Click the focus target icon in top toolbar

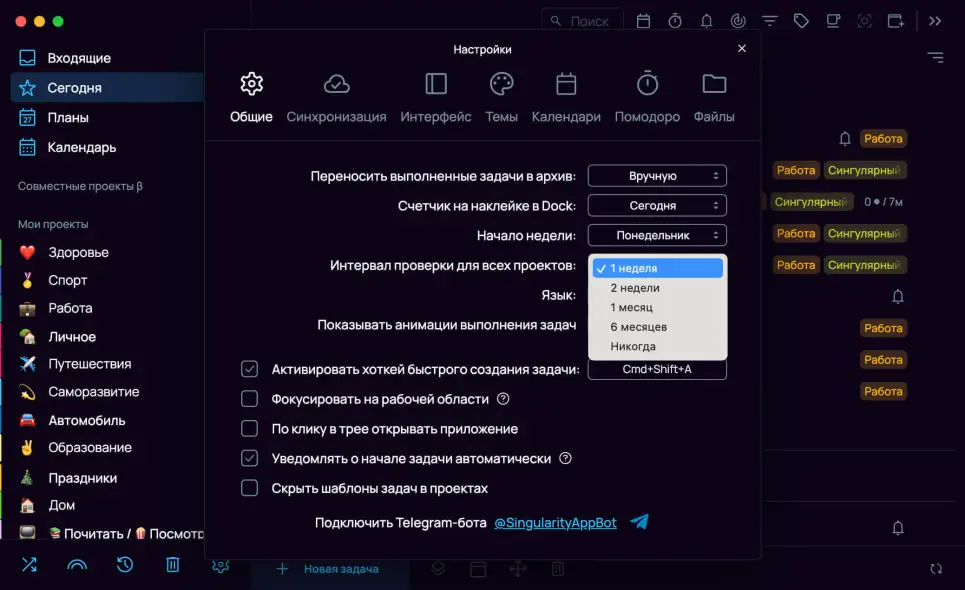pos(738,20)
